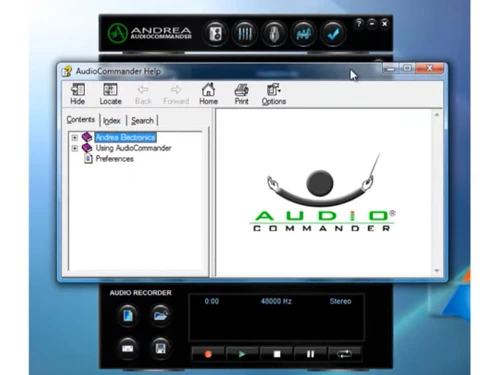The height and width of the screenshot is (375, 500).
Task: Select the Andrea Electronics topic
Action: point(126,137)
